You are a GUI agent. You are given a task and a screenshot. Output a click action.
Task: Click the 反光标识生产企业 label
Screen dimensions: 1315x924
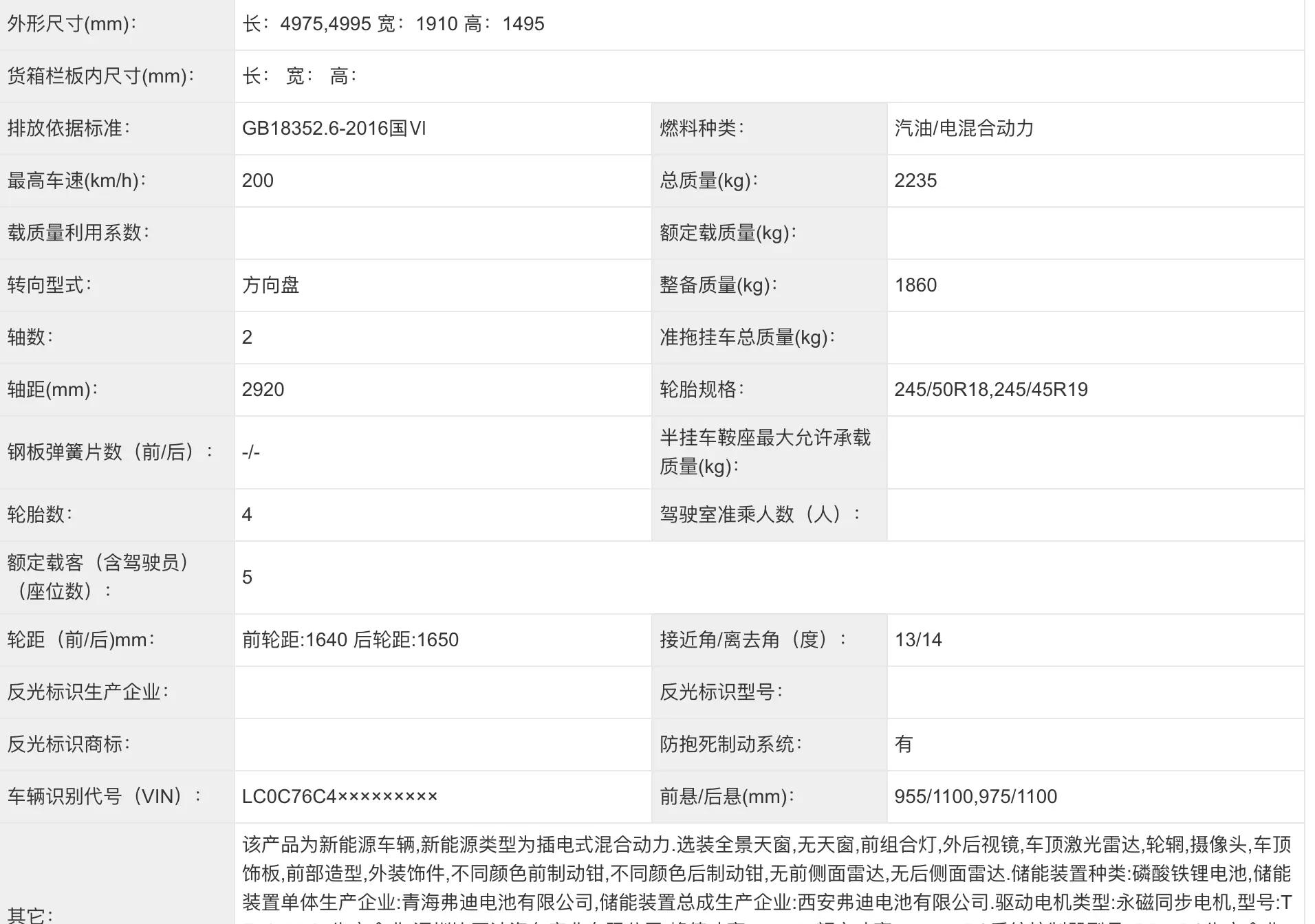pyautogui.click(x=88, y=692)
